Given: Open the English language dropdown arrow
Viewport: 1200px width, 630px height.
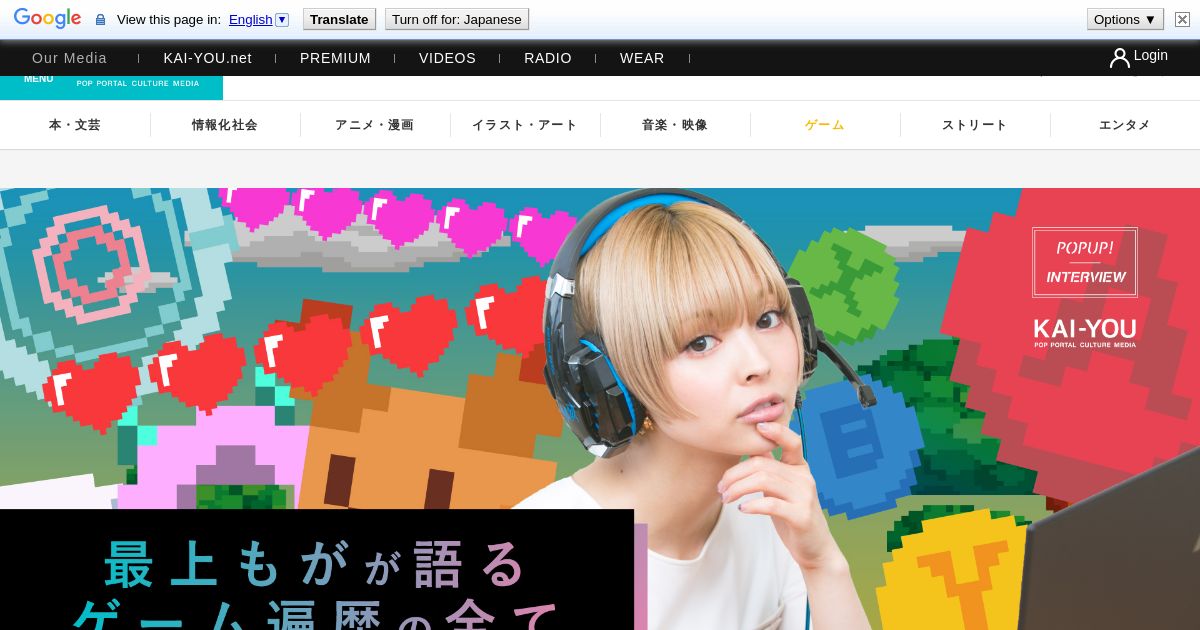Looking at the screenshot, I should 282,19.
